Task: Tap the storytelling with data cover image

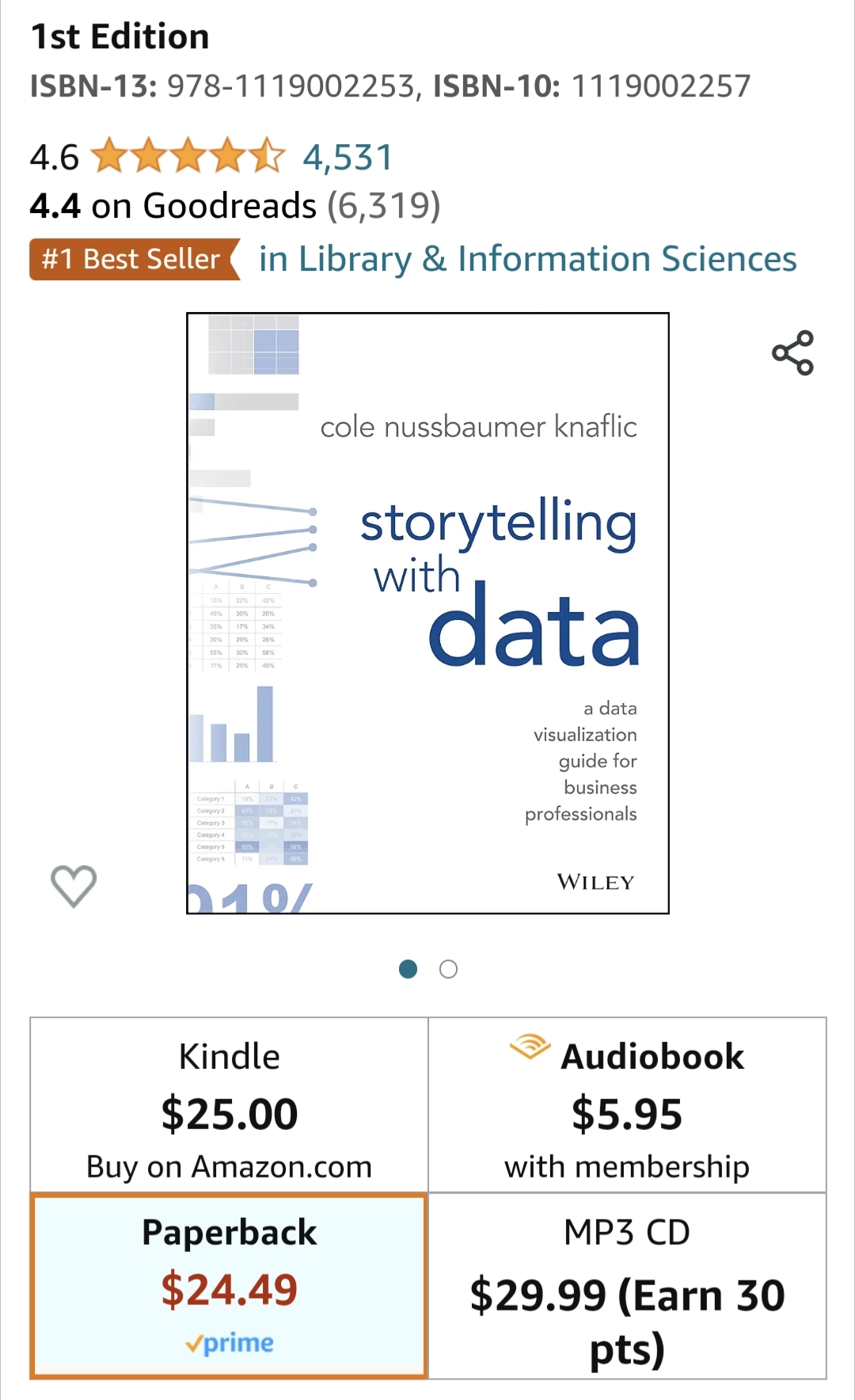Action: coord(427,613)
